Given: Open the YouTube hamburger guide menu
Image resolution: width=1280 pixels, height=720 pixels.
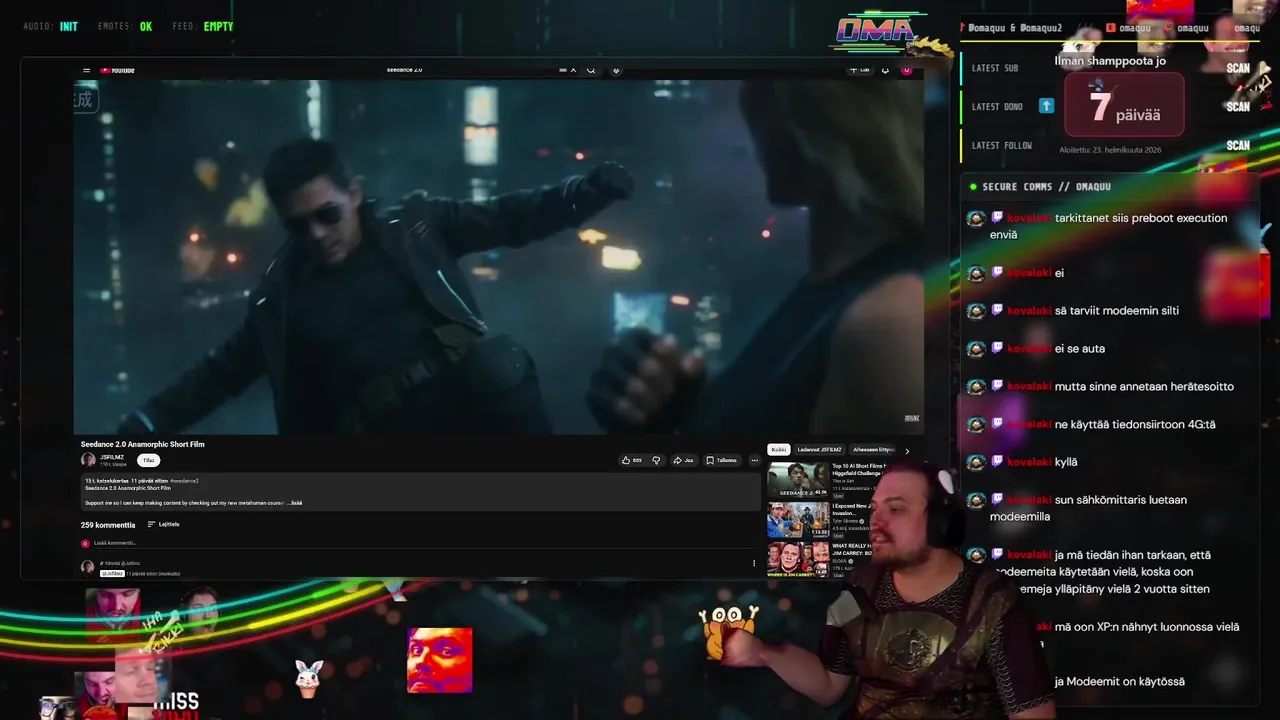Looking at the screenshot, I should tap(87, 70).
